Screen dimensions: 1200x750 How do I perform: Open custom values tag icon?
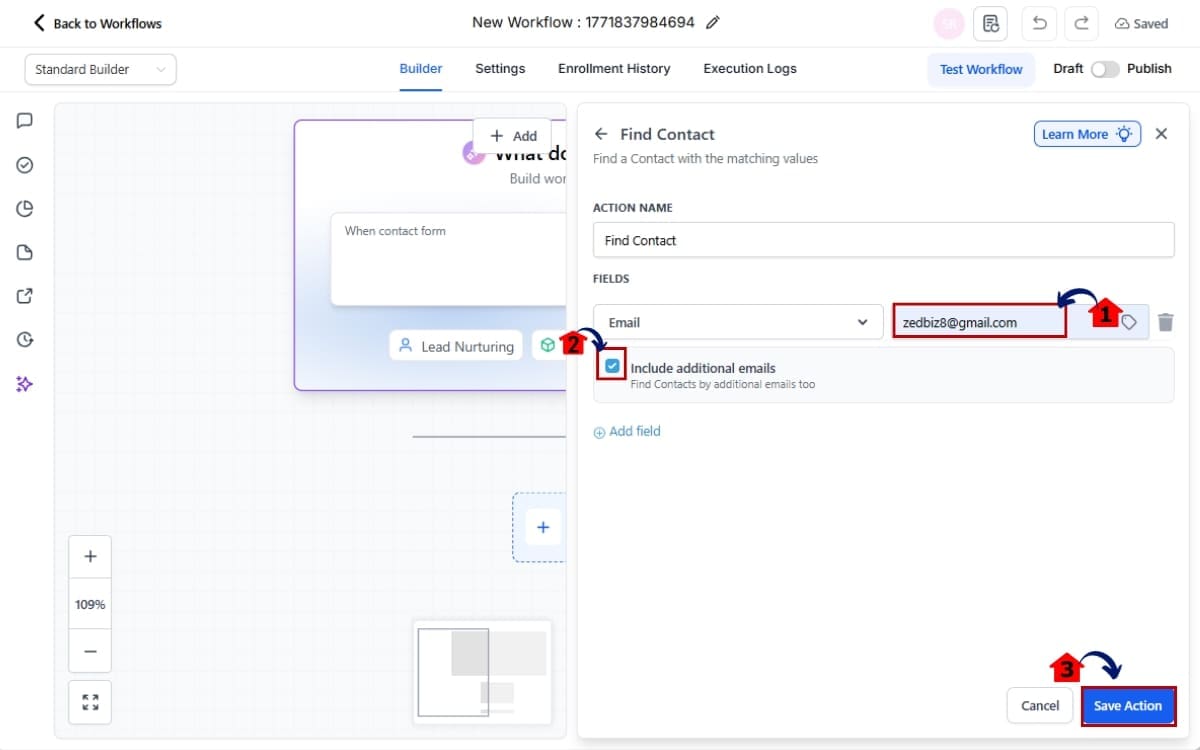tap(1129, 322)
